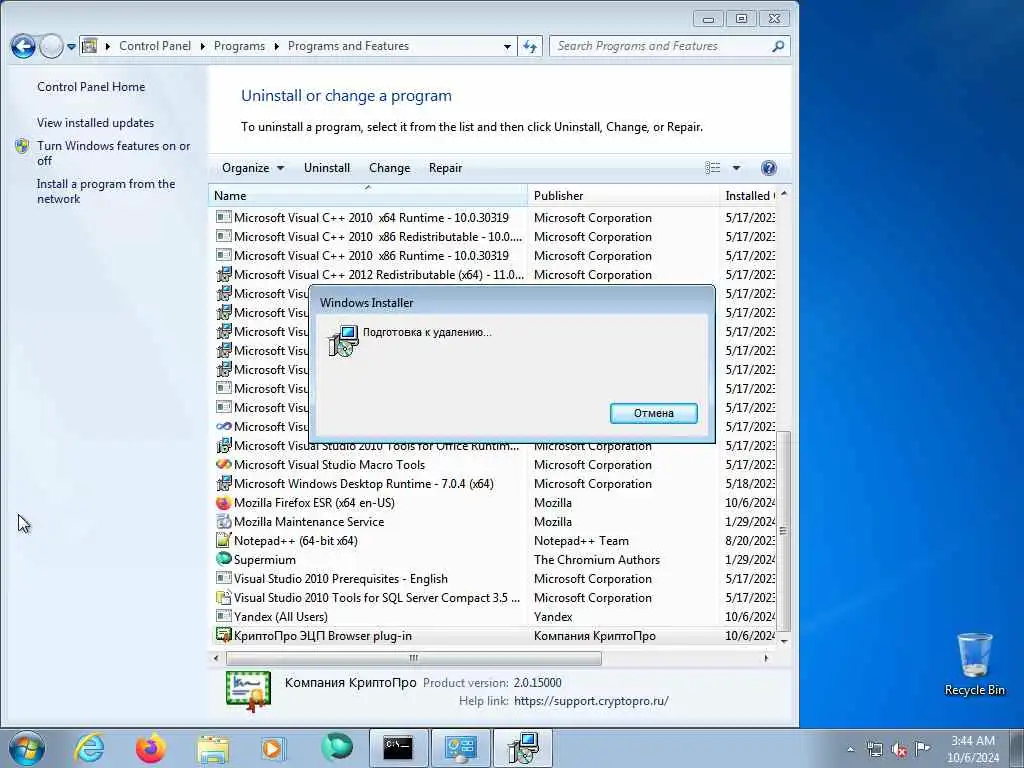Click the blue help icon
This screenshot has width=1024, height=768.
coord(769,168)
